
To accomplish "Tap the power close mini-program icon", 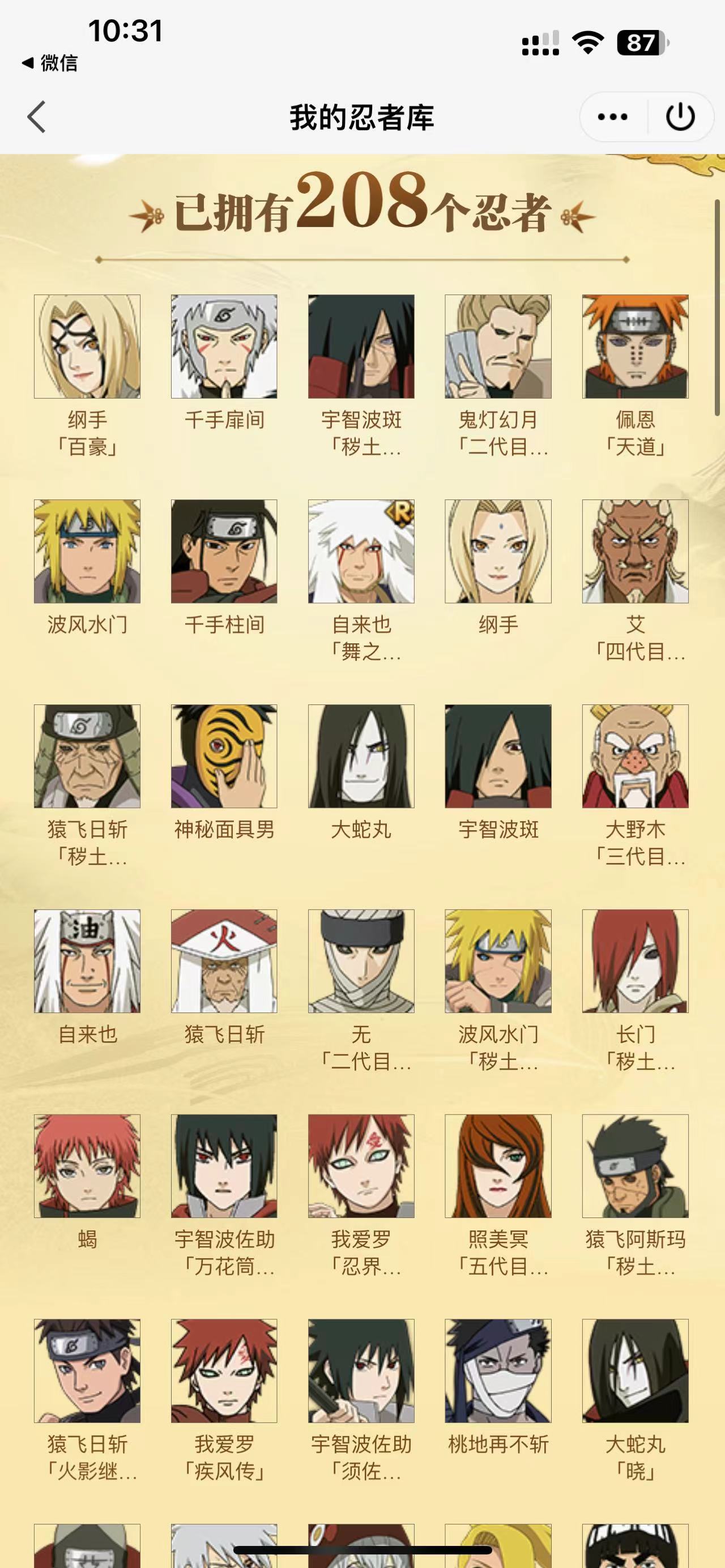I will pos(680,116).
